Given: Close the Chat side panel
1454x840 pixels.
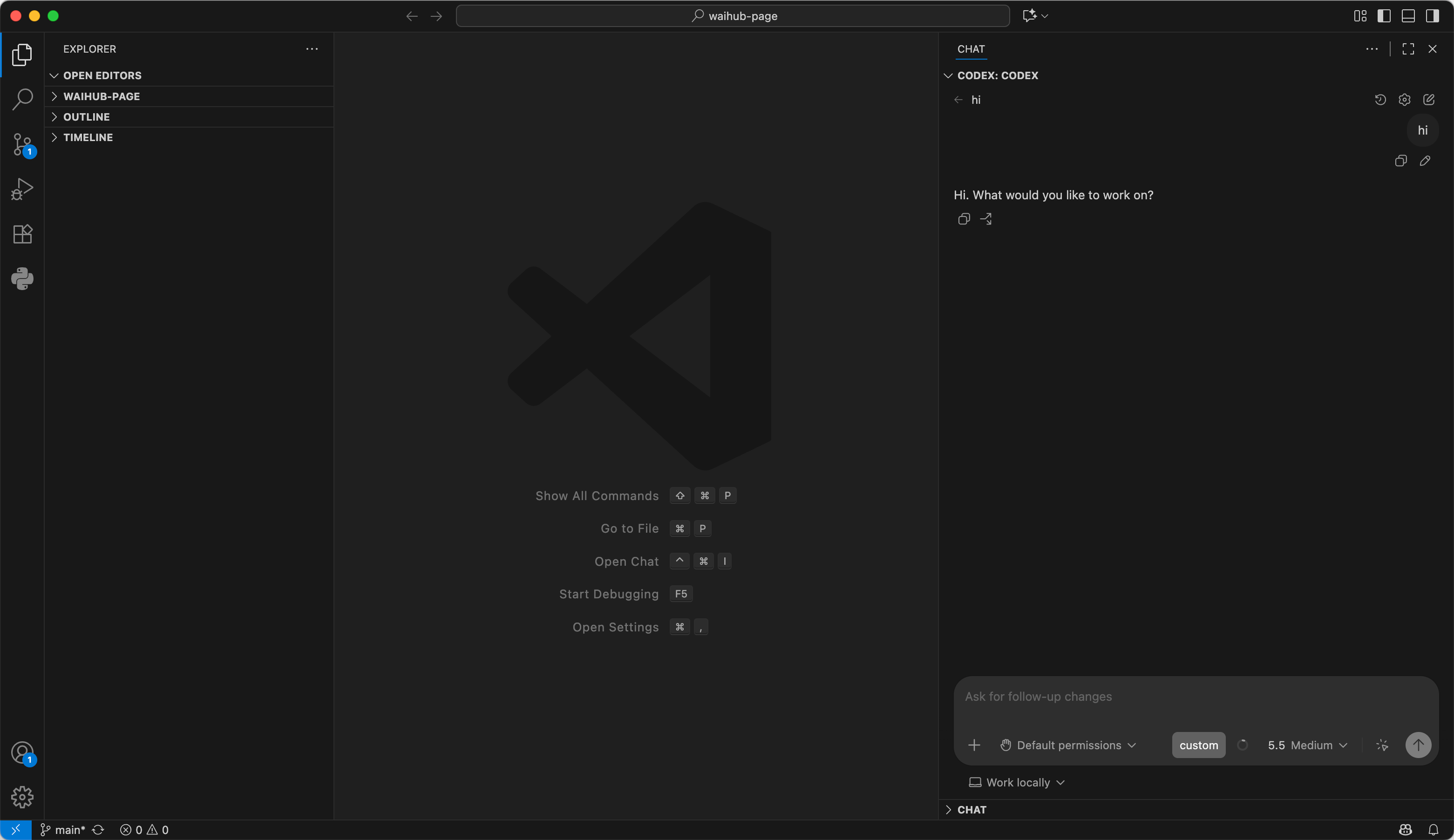Looking at the screenshot, I should [x=1432, y=49].
